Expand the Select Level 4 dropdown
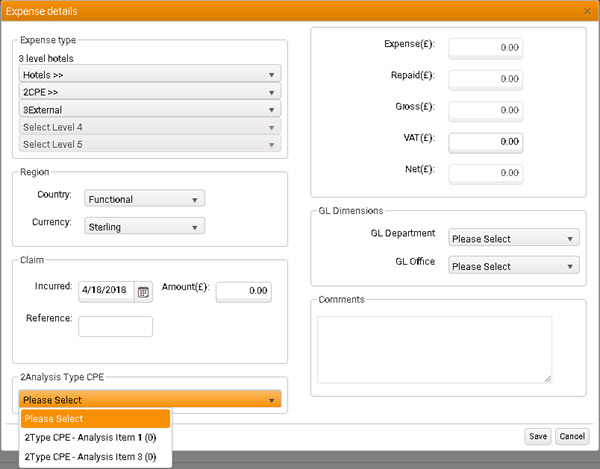This screenshot has height=469, width=600. click(x=150, y=127)
